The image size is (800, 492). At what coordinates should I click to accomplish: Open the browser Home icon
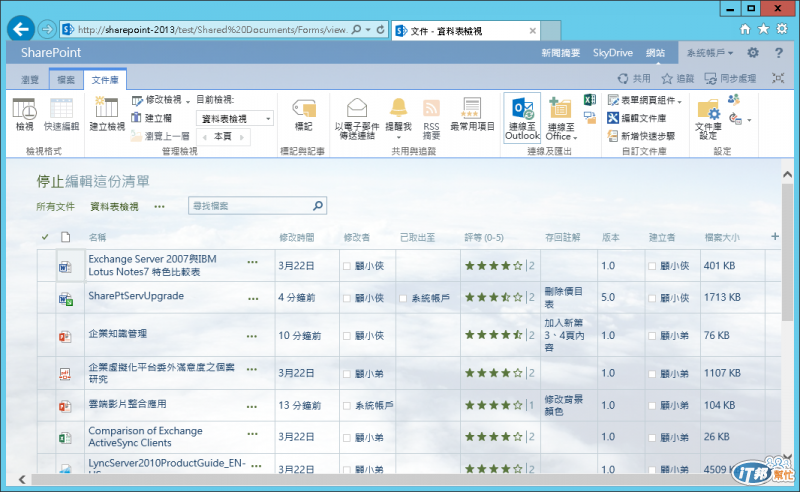coord(745,29)
